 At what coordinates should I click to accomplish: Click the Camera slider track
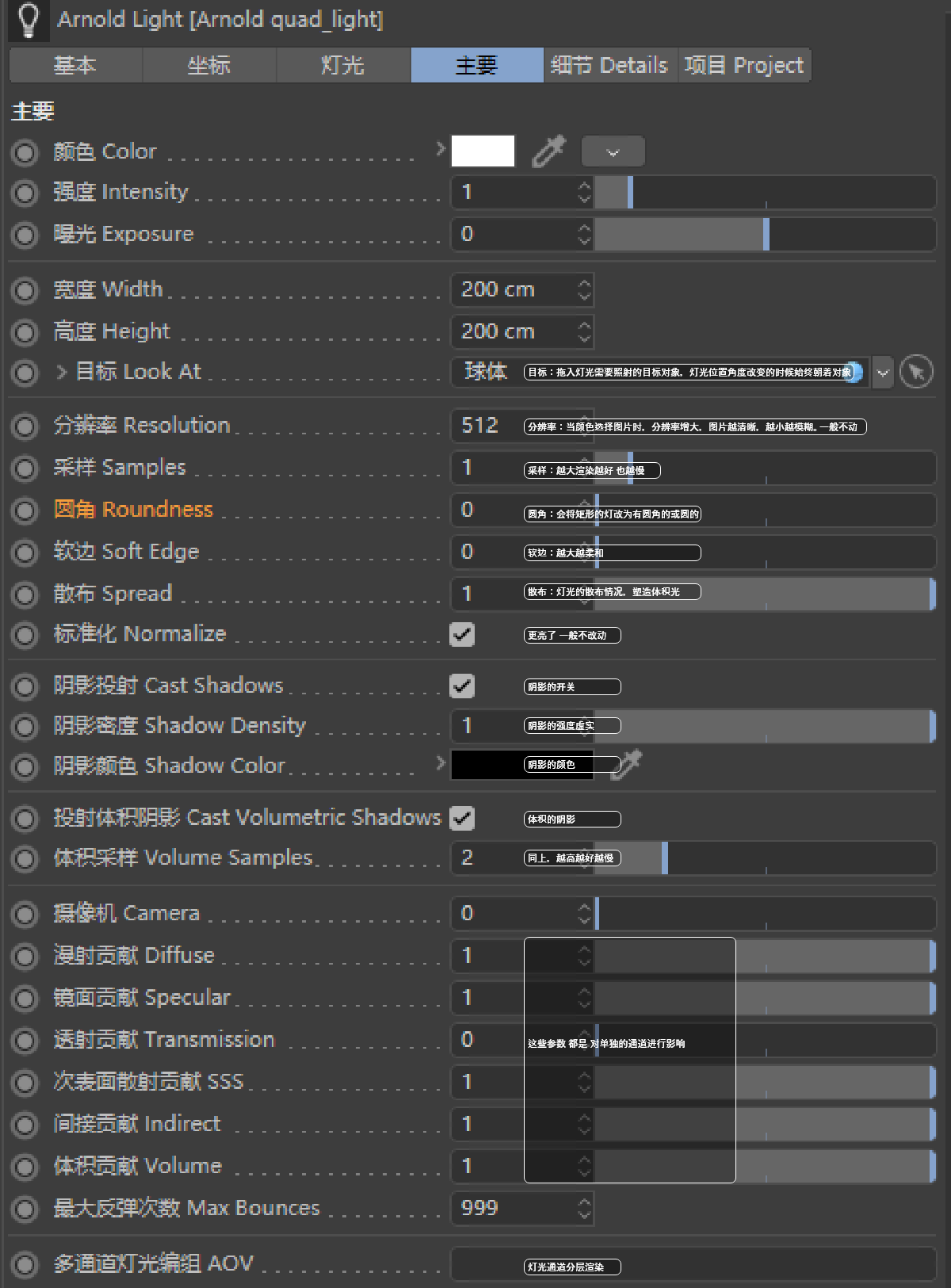(x=766, y=914)
